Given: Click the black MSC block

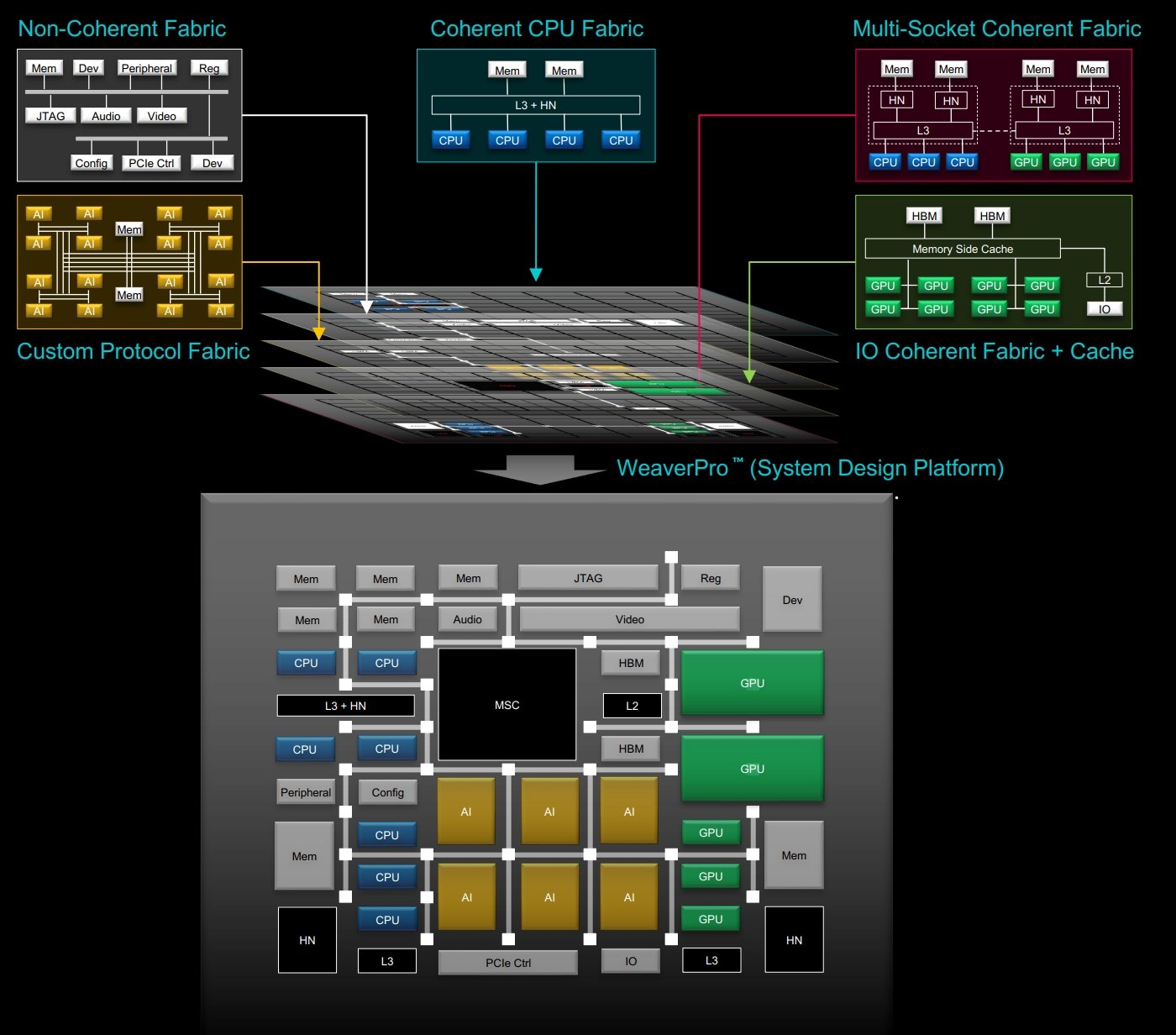Looking at the screenshot, I should [x=507, y=705].
